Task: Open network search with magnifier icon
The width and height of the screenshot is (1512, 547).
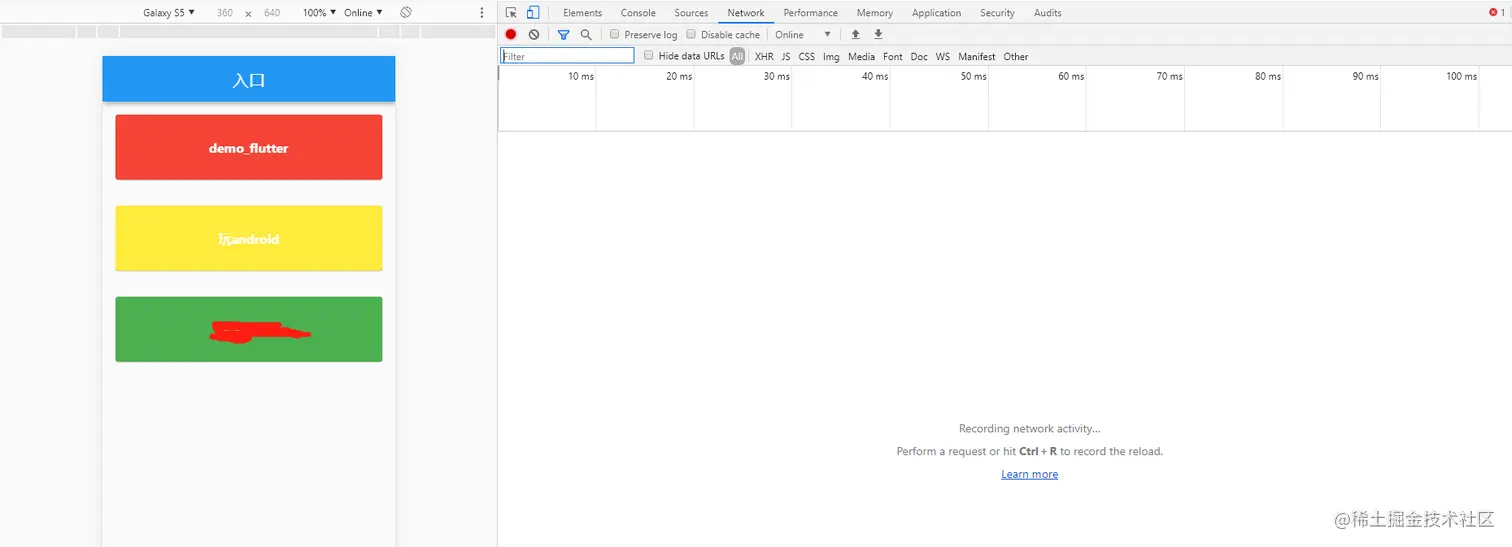Action: click(586, 34)
